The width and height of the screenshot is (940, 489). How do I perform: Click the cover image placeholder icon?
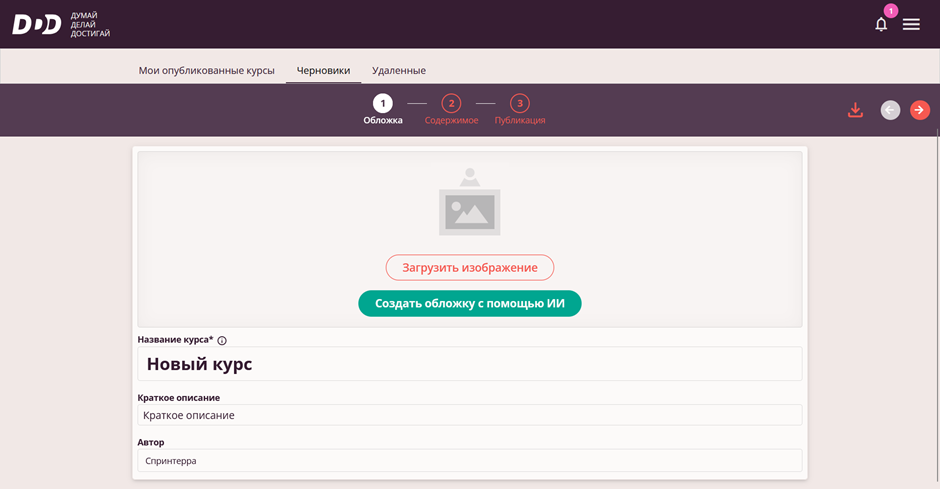pyautogui.click(x=469, y=203)
